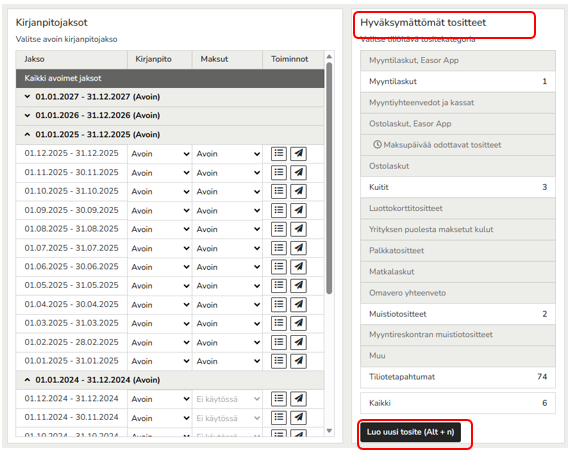The height and width of the screenshot is (451, 570).
Task: Select the Tiliotetapahtumat category
Action: coord(458,377)
